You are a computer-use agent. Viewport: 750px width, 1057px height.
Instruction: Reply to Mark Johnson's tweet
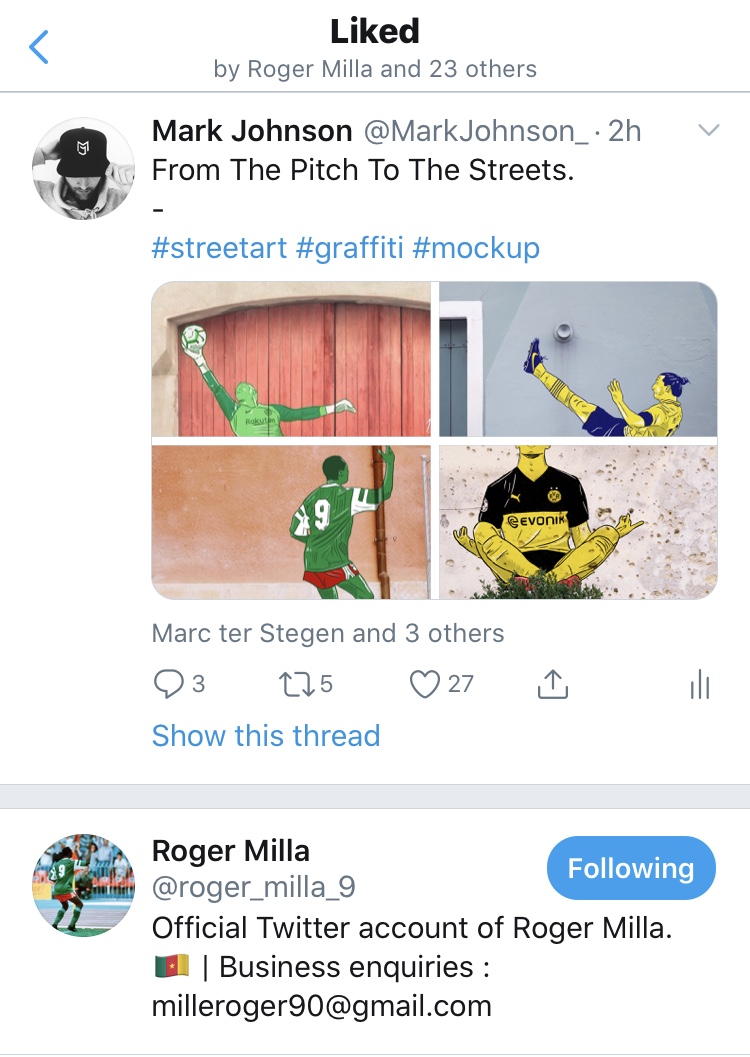pos(166,685)
